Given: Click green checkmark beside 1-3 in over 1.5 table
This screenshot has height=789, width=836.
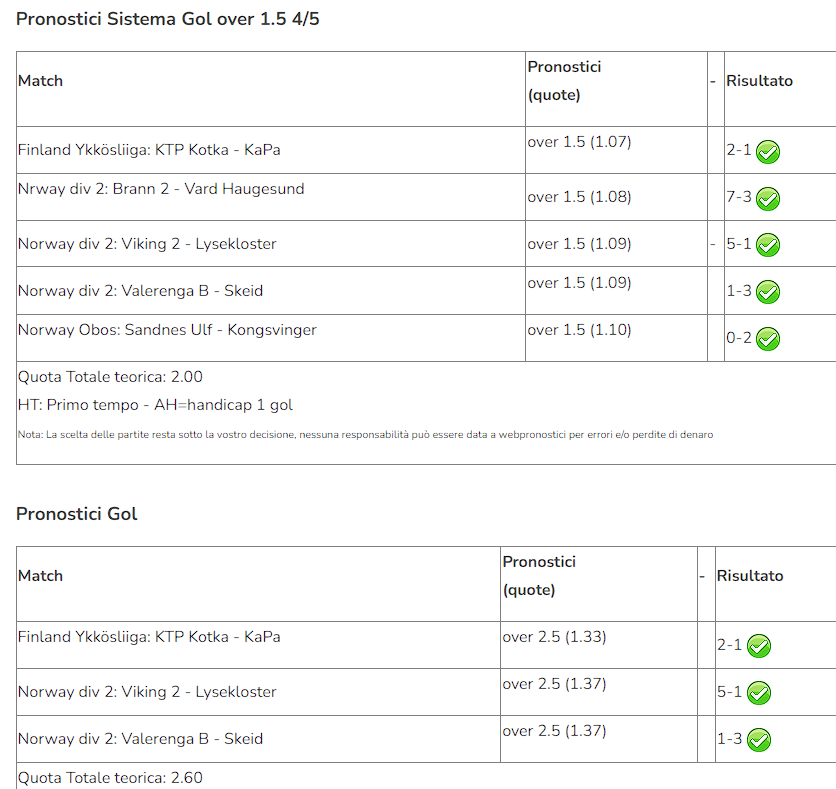Looking at the screenshot, I should 768,292.
